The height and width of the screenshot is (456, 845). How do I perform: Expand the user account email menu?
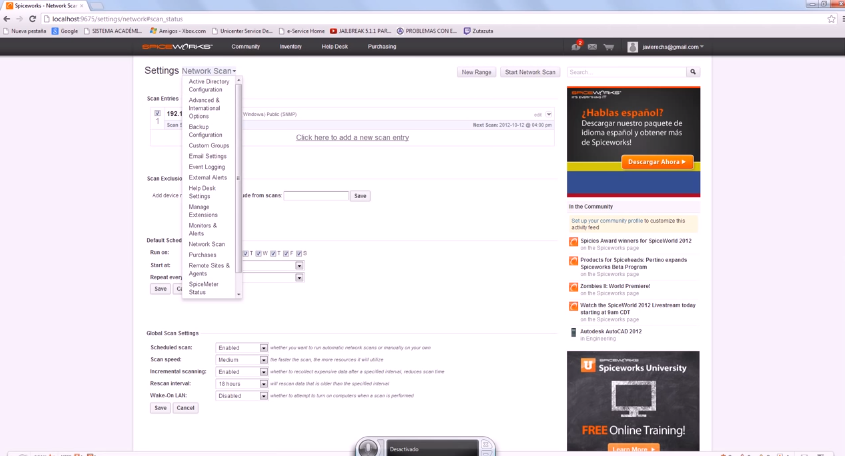(673, 47)
